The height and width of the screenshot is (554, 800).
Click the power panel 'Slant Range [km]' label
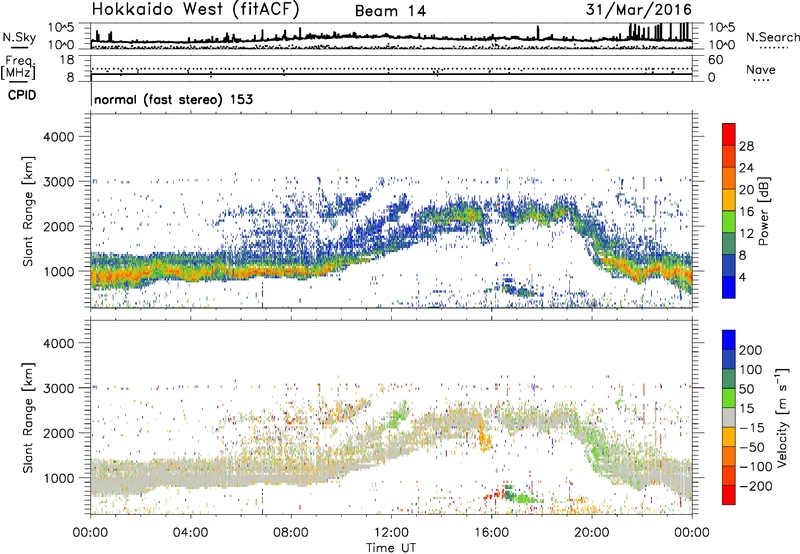tap(28, 211)
